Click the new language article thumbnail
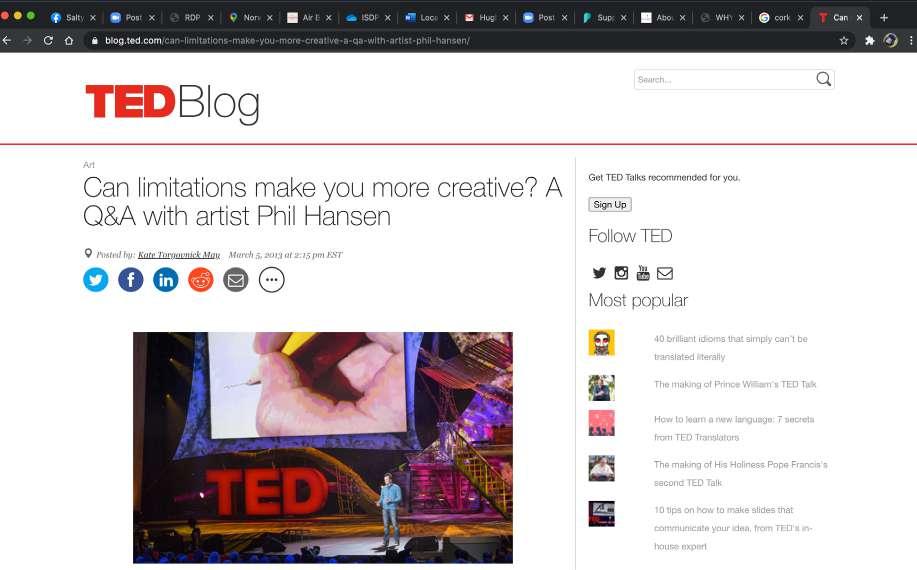917x570 pixels. [601, 423]
